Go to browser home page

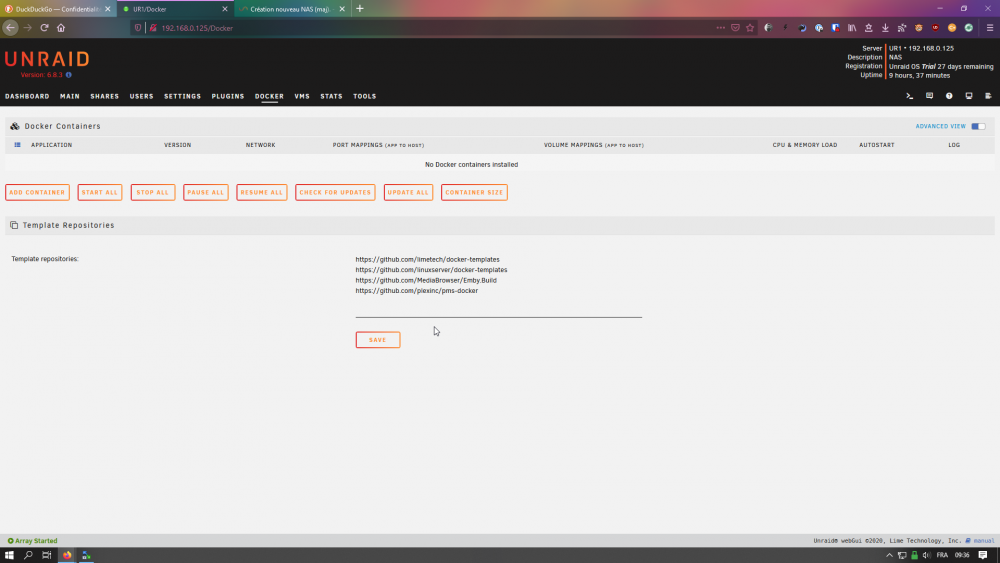[x=61, y=27]
